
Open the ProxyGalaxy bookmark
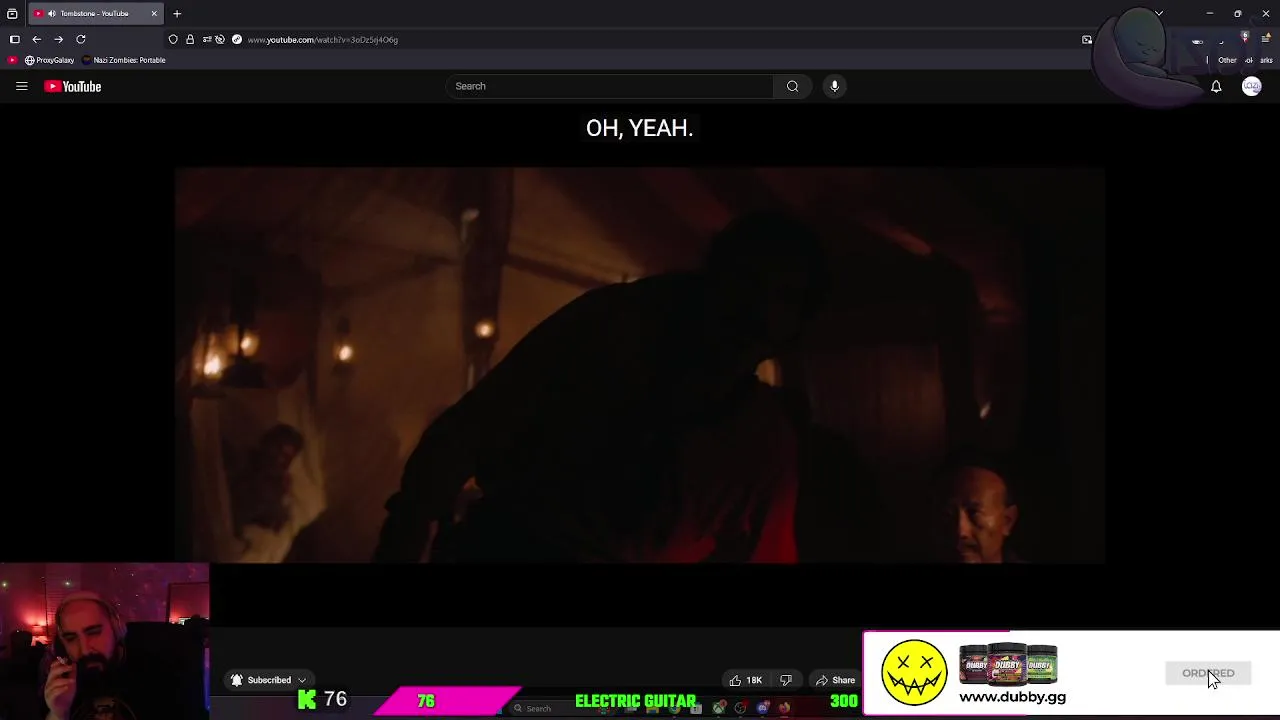(x=49, y=60)
